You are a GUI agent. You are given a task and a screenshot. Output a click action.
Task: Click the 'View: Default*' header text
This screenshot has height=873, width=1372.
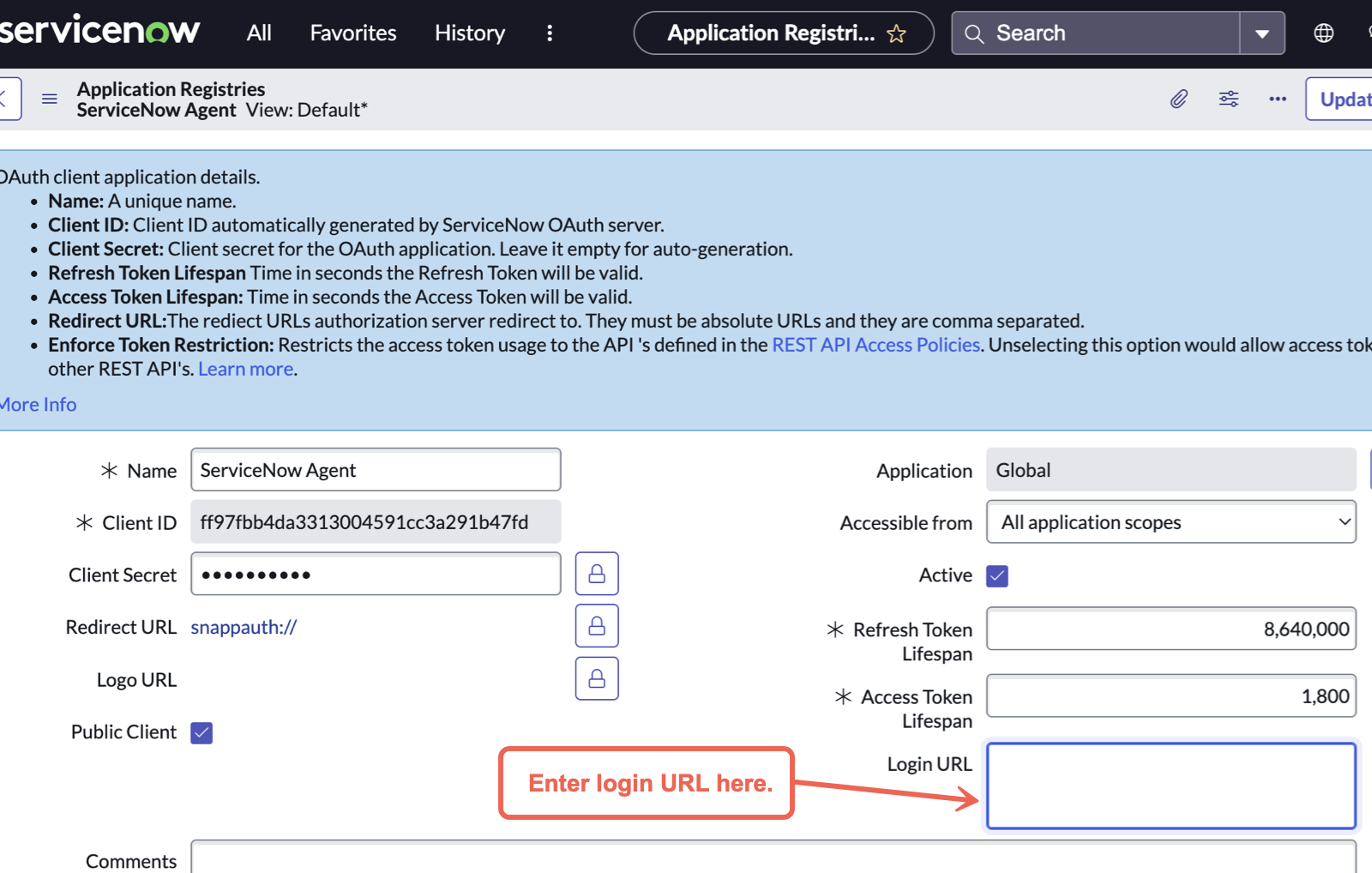[307, 110]
